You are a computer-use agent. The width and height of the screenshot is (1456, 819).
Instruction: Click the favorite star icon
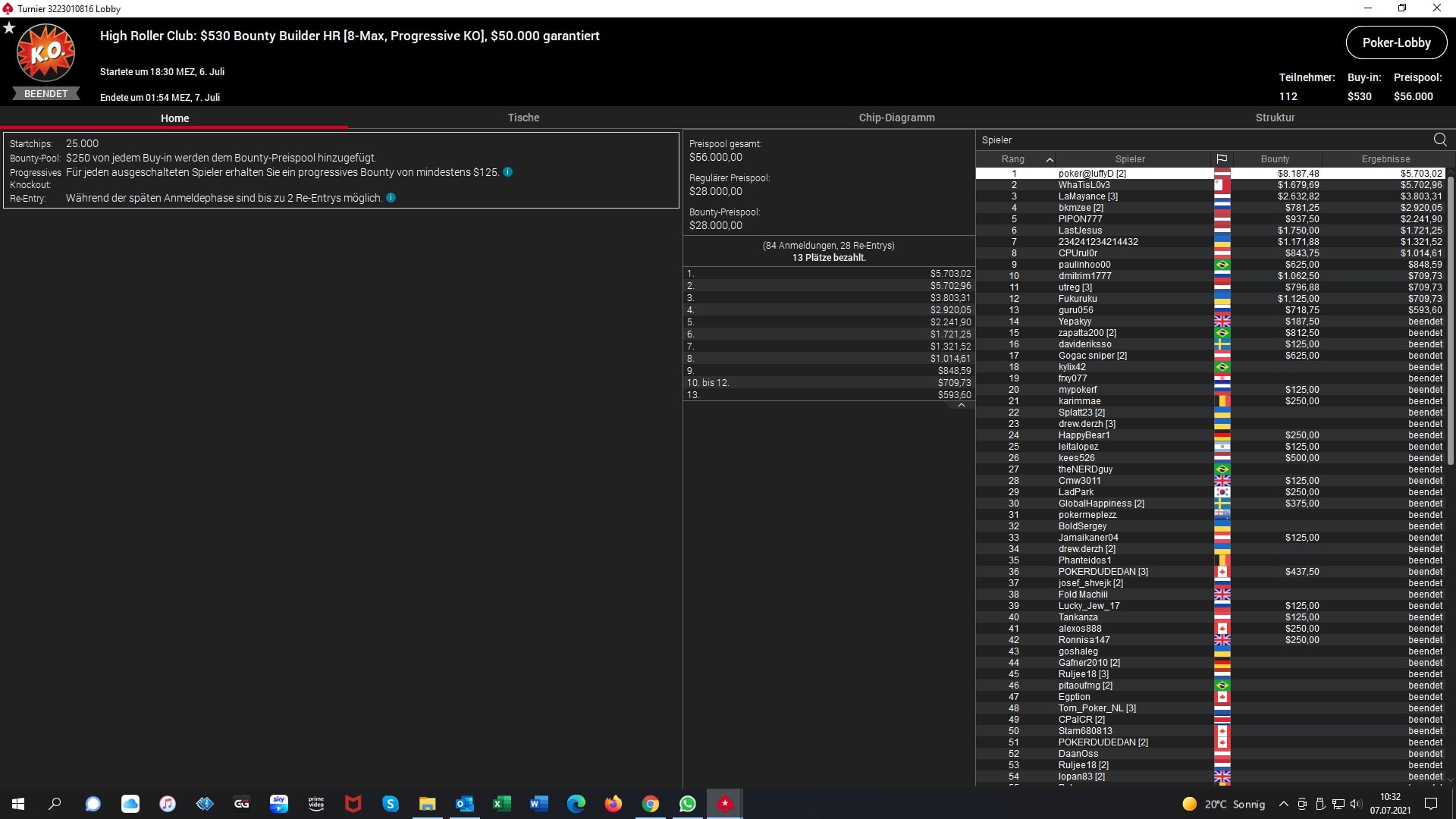(9, 28)
